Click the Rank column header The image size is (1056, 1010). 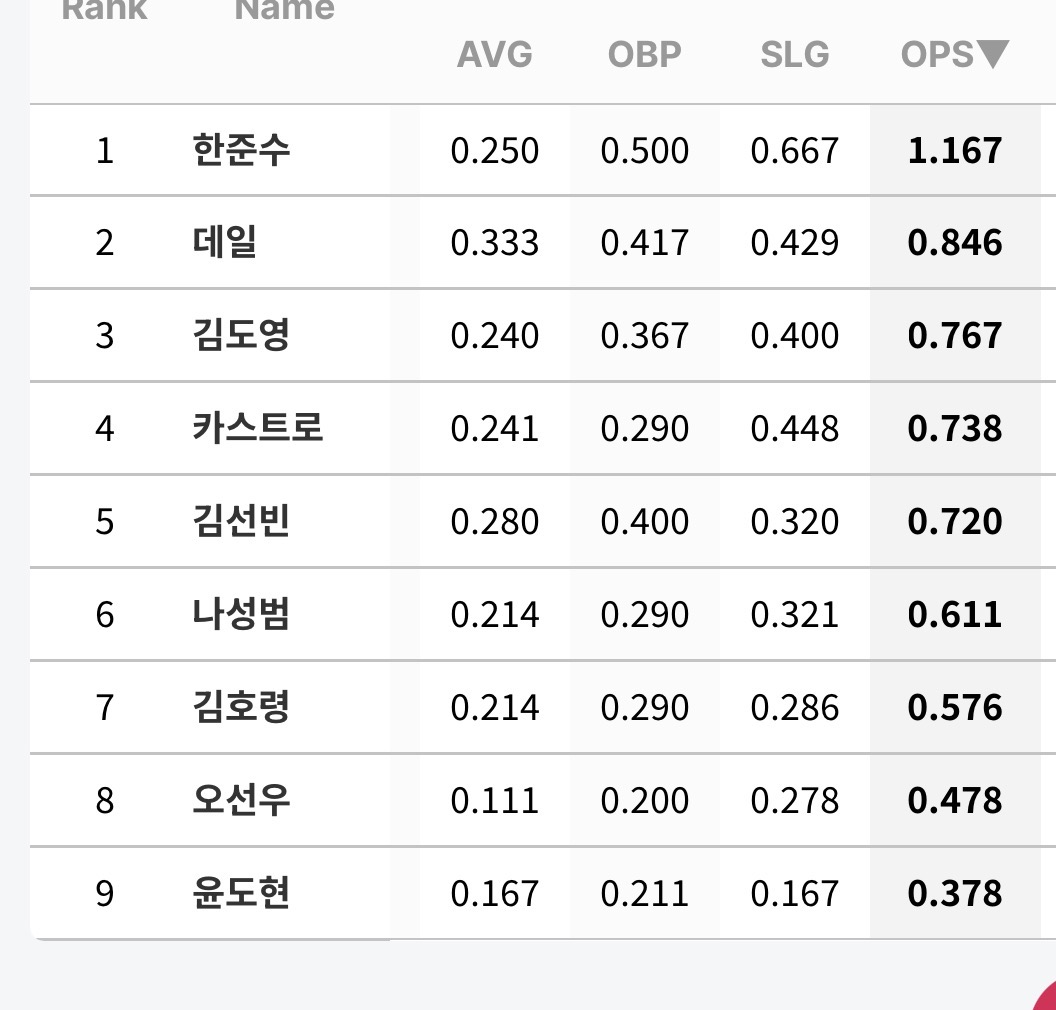[x=104, y=9]
